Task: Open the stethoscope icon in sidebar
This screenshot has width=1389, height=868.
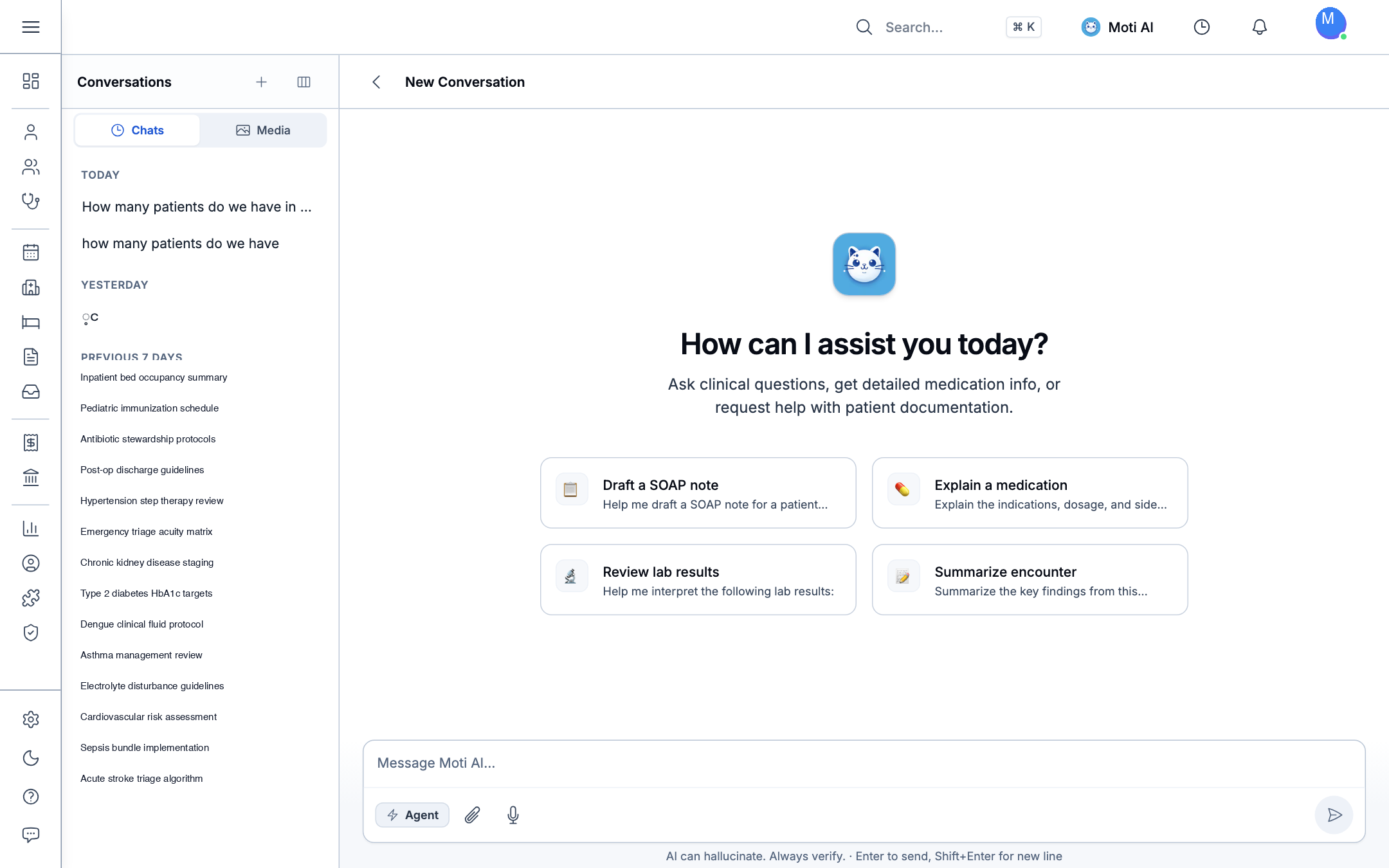Action: [x=30, y=201]
